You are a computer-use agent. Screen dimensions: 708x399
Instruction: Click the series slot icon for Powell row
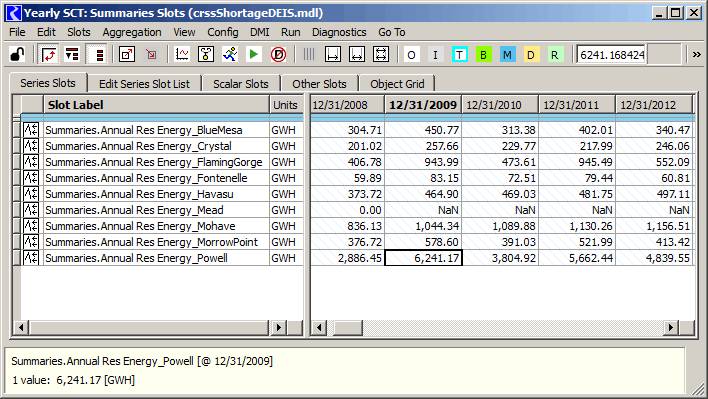pos(31,258)
